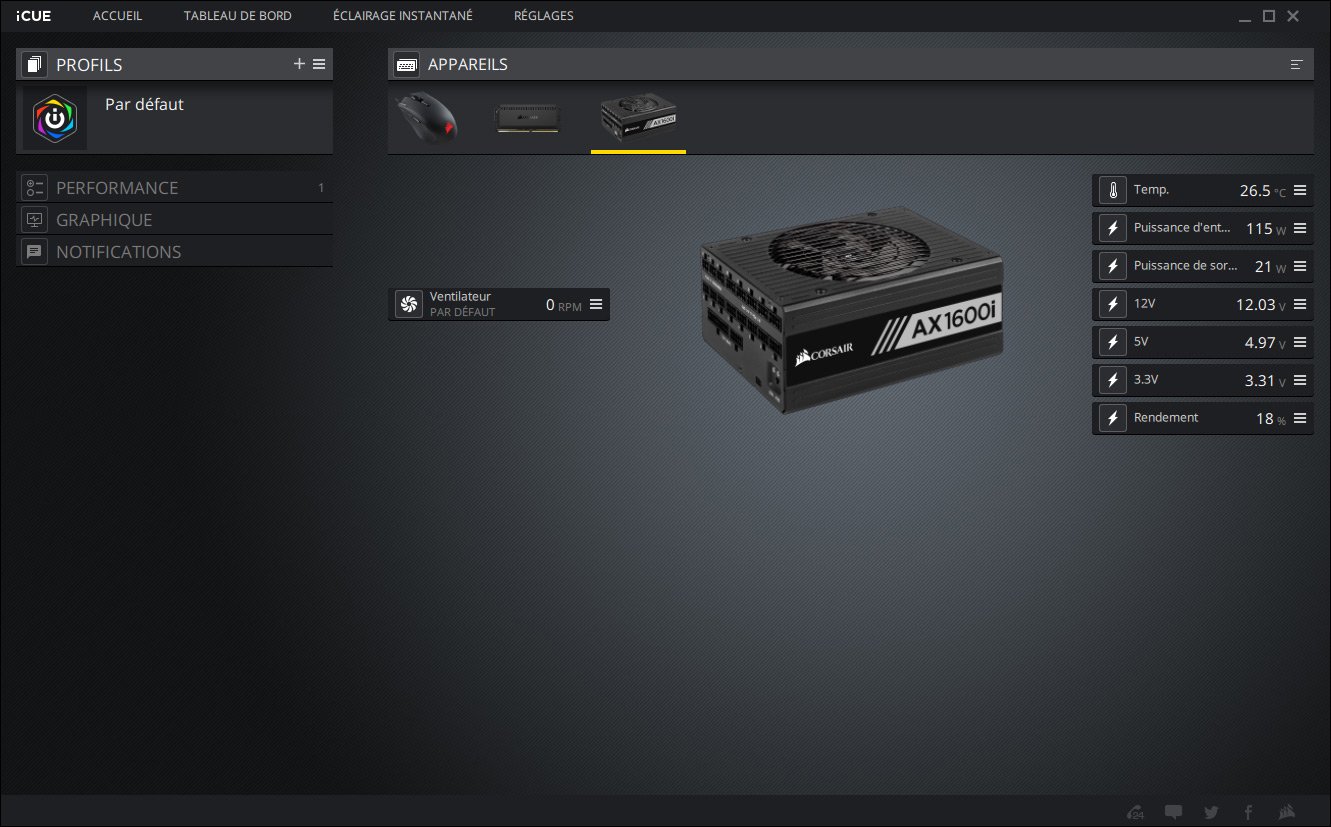Click the Ventilateur fan icon
This screenshot has width=1331, height=827.
[409, 304]
